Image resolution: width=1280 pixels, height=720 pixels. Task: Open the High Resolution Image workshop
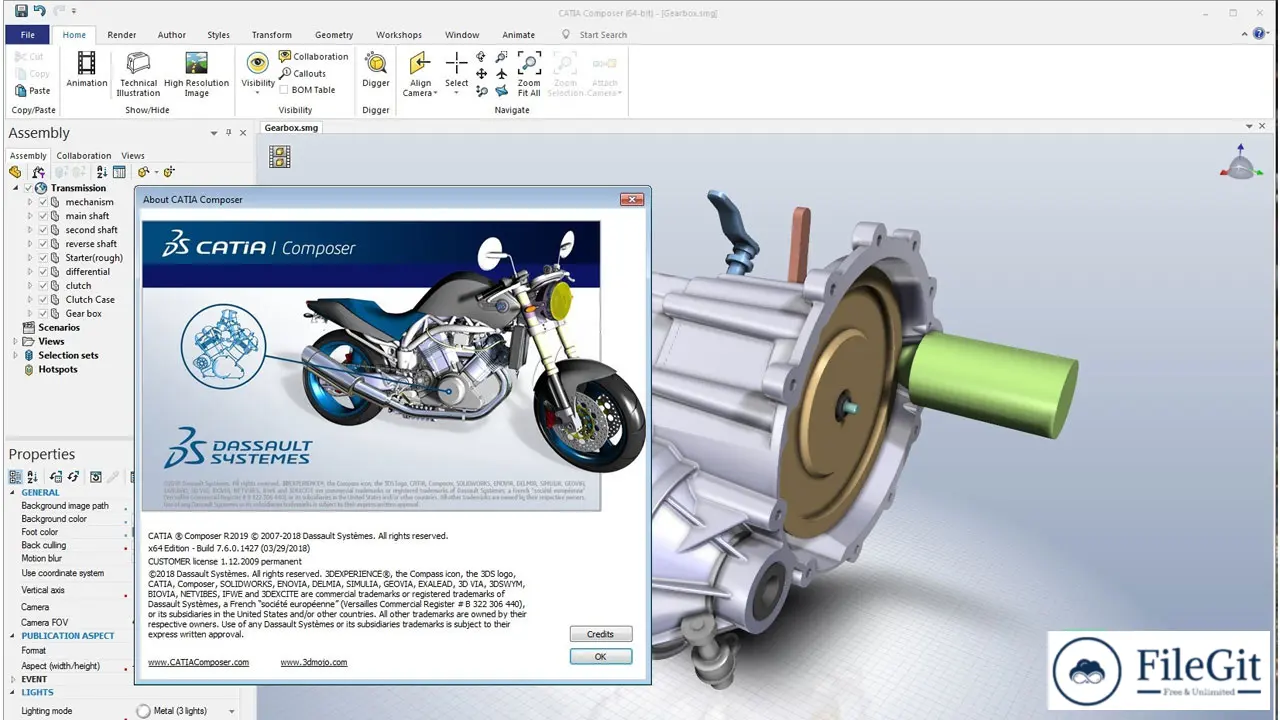(197, 75)
